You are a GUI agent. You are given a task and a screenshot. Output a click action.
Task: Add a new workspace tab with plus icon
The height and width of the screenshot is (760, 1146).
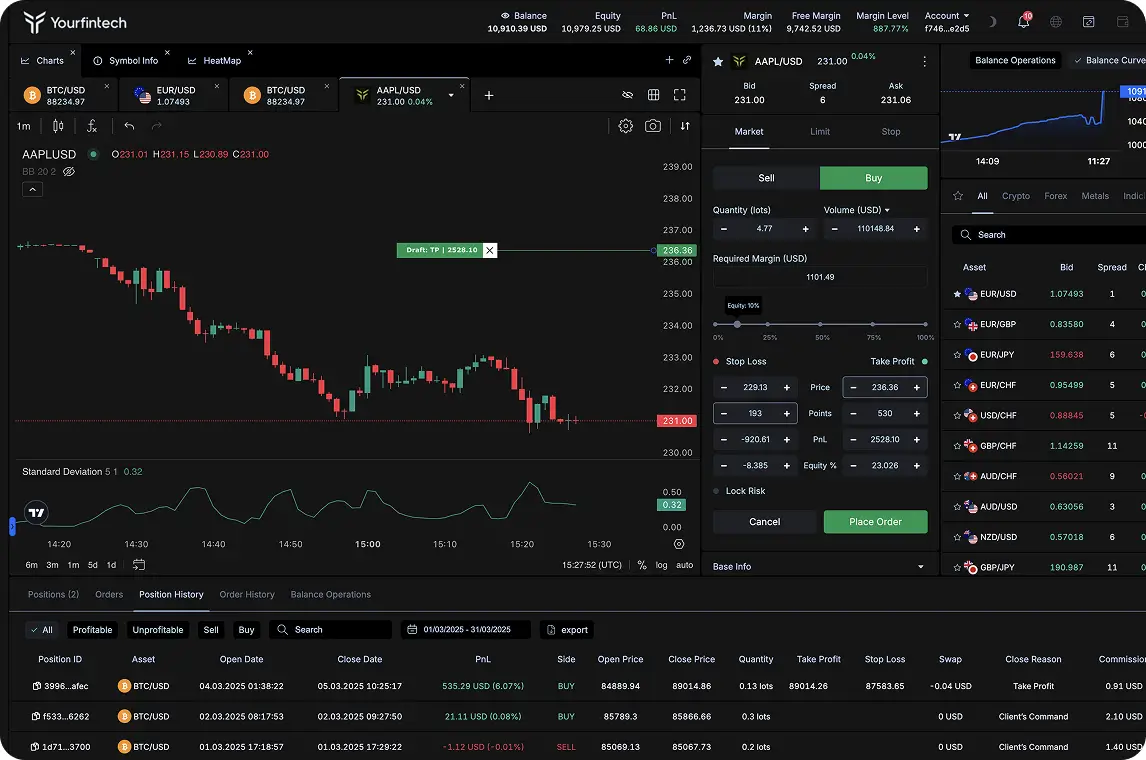pyautogui.click(x=669, y=60)
